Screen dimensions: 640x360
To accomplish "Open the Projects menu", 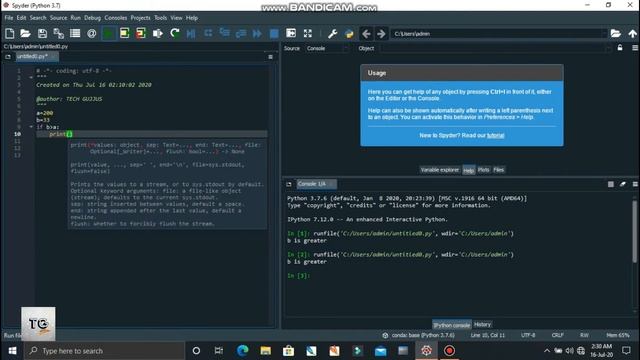I will coord(140,18).
